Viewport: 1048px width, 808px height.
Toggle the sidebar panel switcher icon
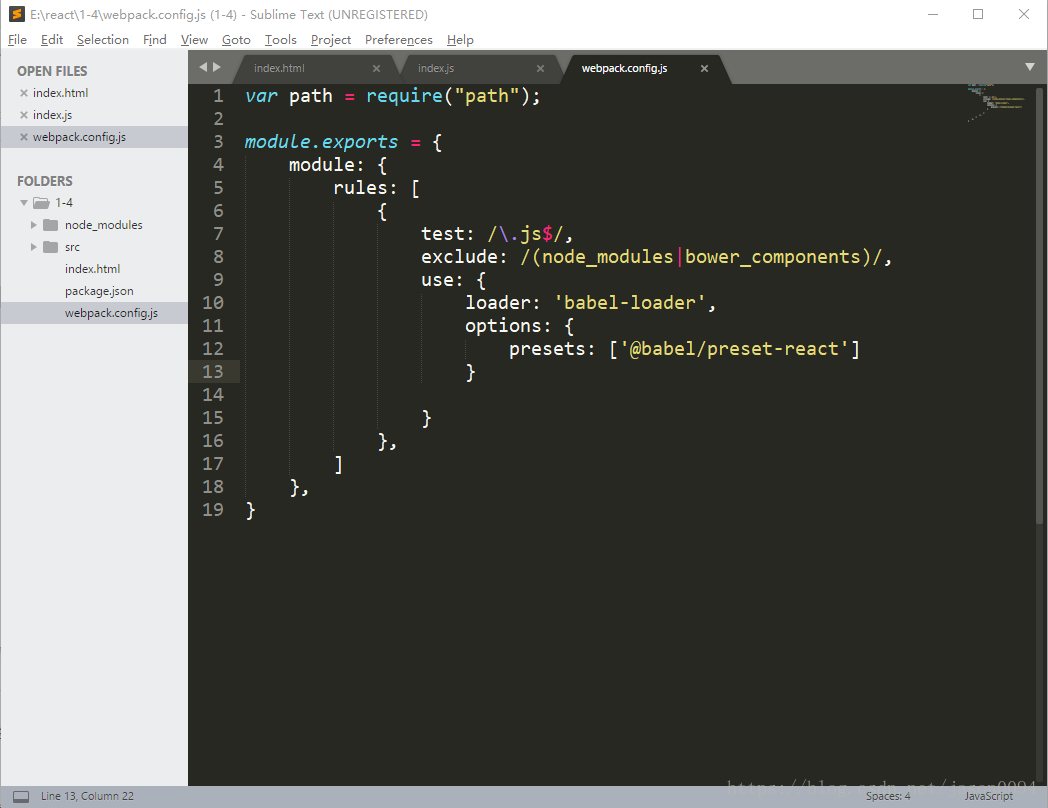click(x=21, y=797)
